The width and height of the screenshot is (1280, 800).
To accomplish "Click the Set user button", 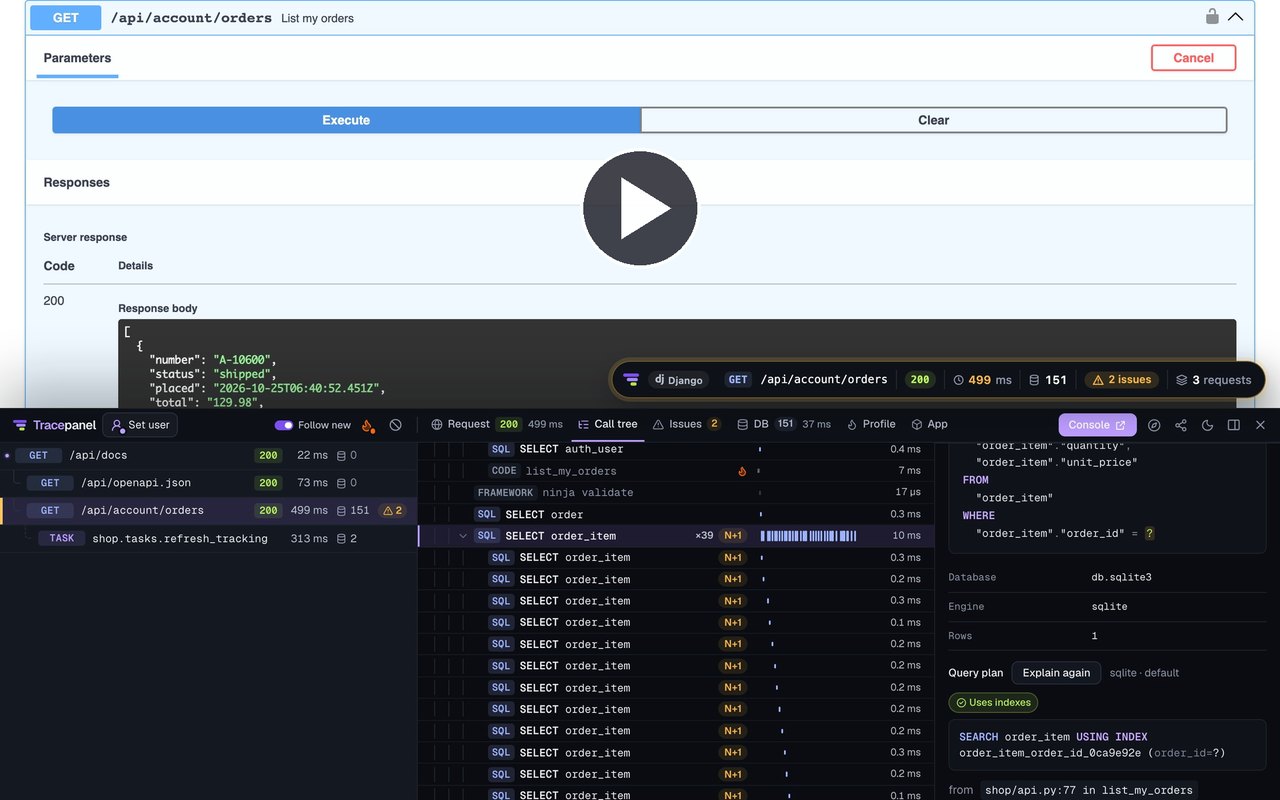I will [140, 425].
